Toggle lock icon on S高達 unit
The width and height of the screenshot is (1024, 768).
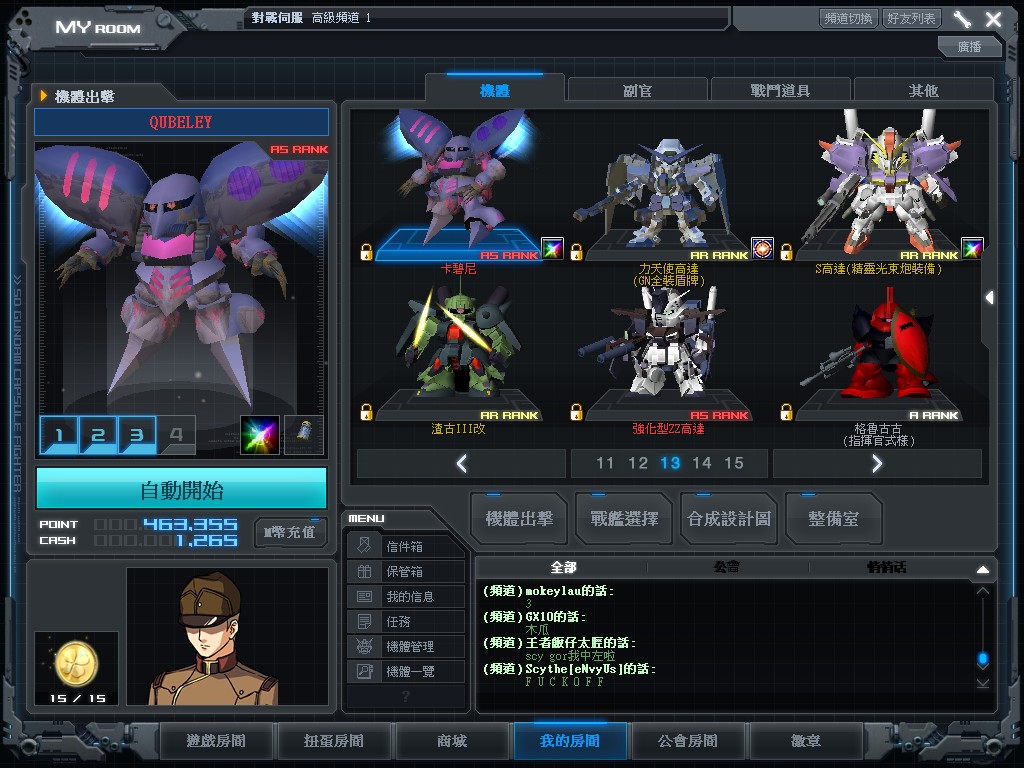coord(786,252)
